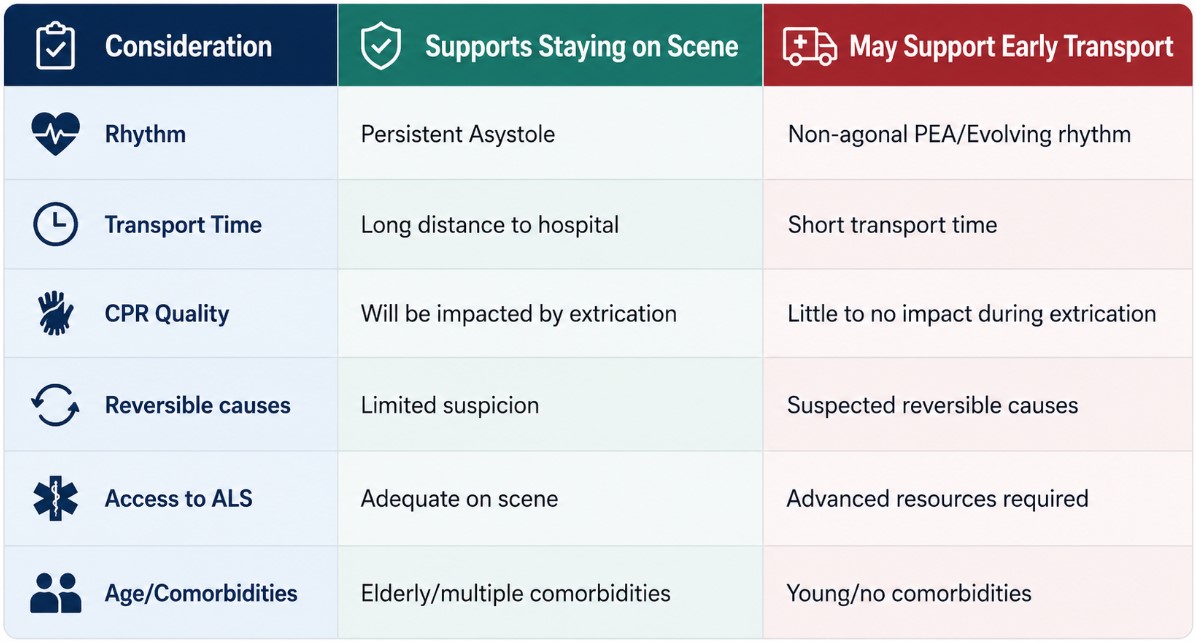This screenshot has height=642, width=1196.
Task: Click the heart rhythm icon
Action: click(x=55, y=133)
